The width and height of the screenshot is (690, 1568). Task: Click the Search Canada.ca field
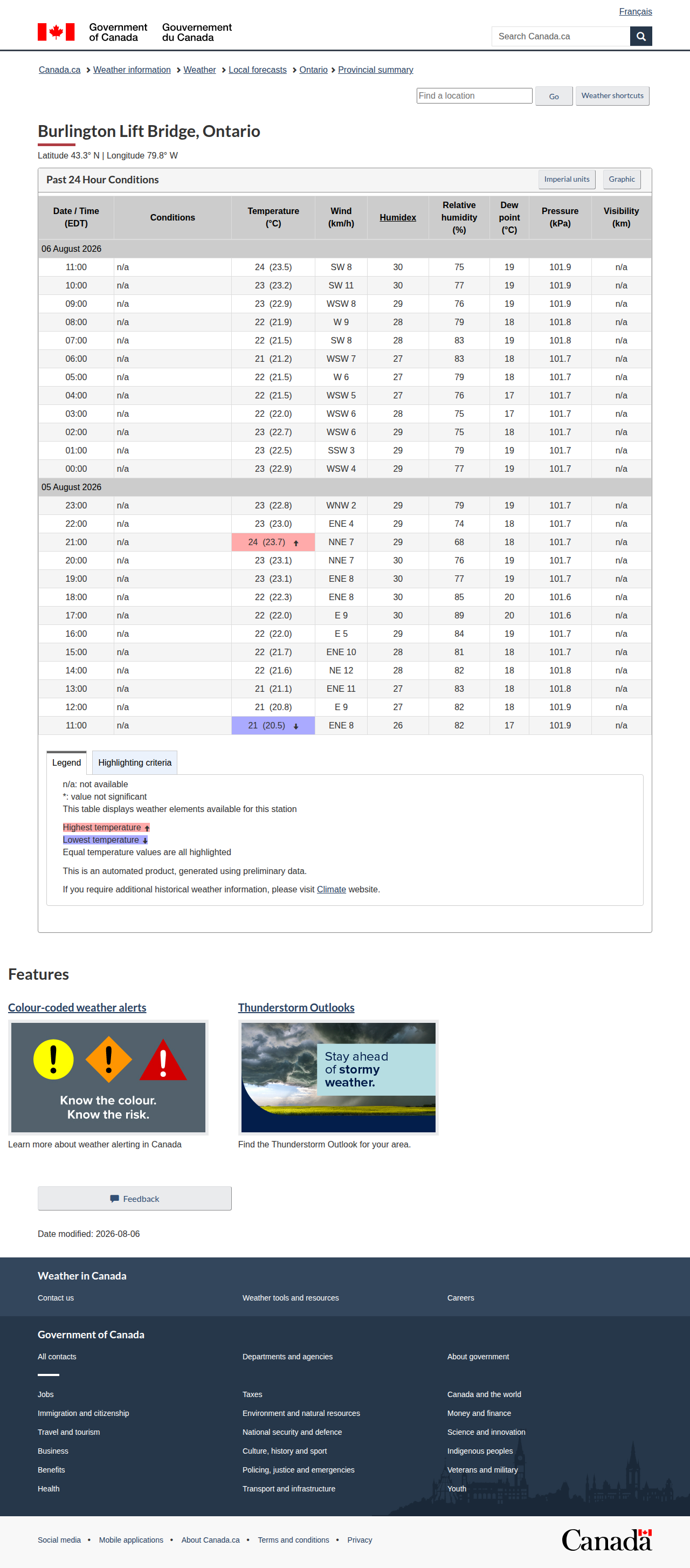[x=561, y=37]
